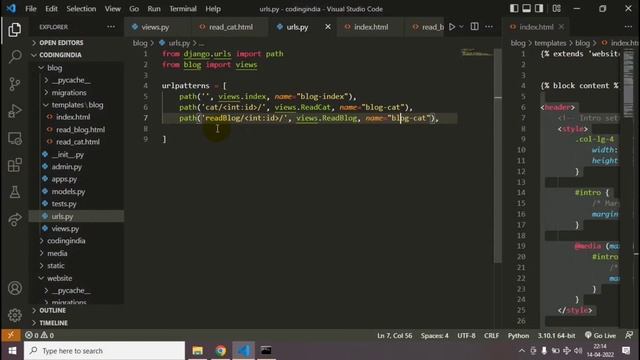Open the View menu
Screen dimensions: 640x360
pyautogui.click(x=112, y=9)
